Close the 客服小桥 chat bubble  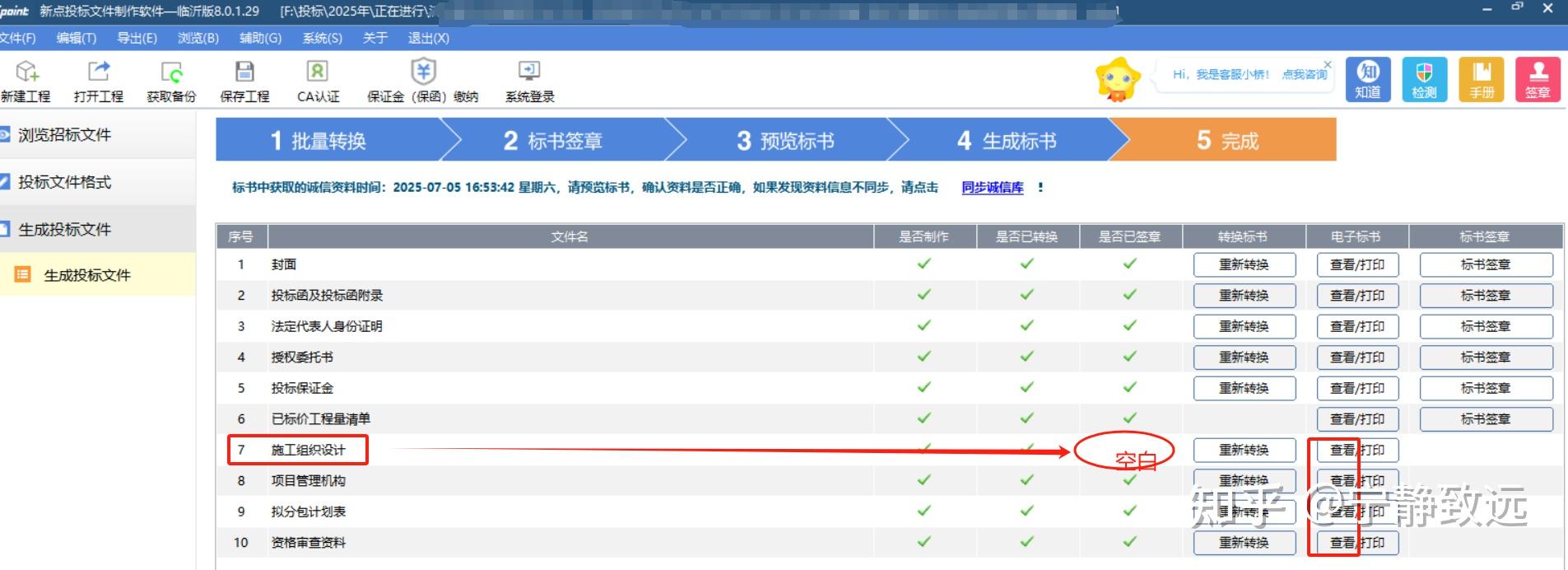1327,63
